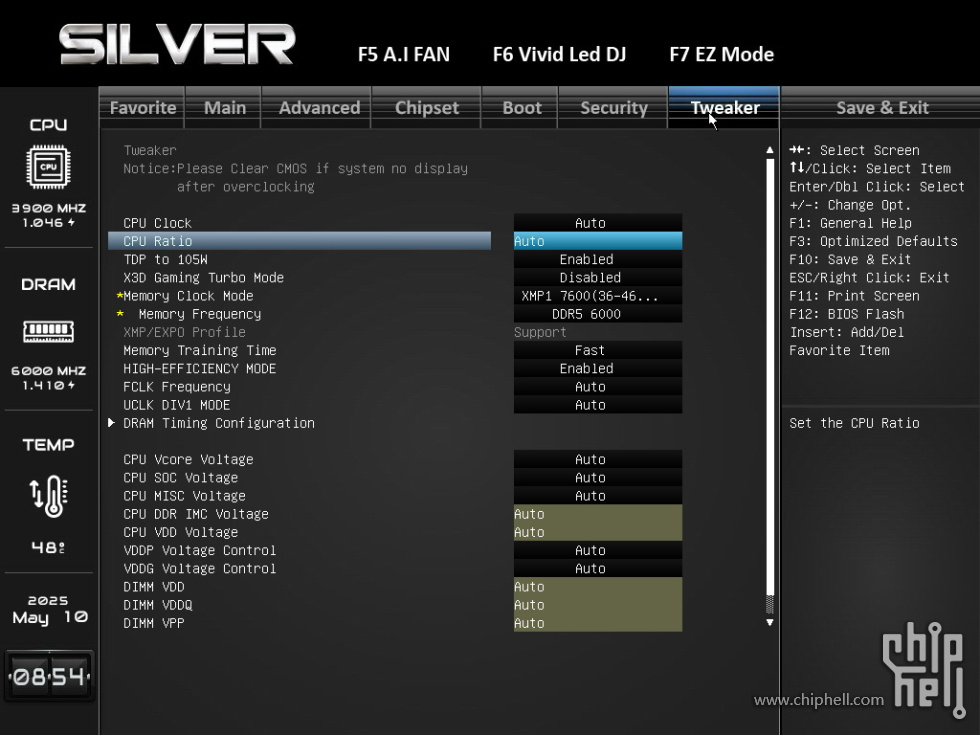Screen dimensions: 980x735
Task: Click the highlighted CPU Ratio Auto field
Action: [x=598, y=241]
